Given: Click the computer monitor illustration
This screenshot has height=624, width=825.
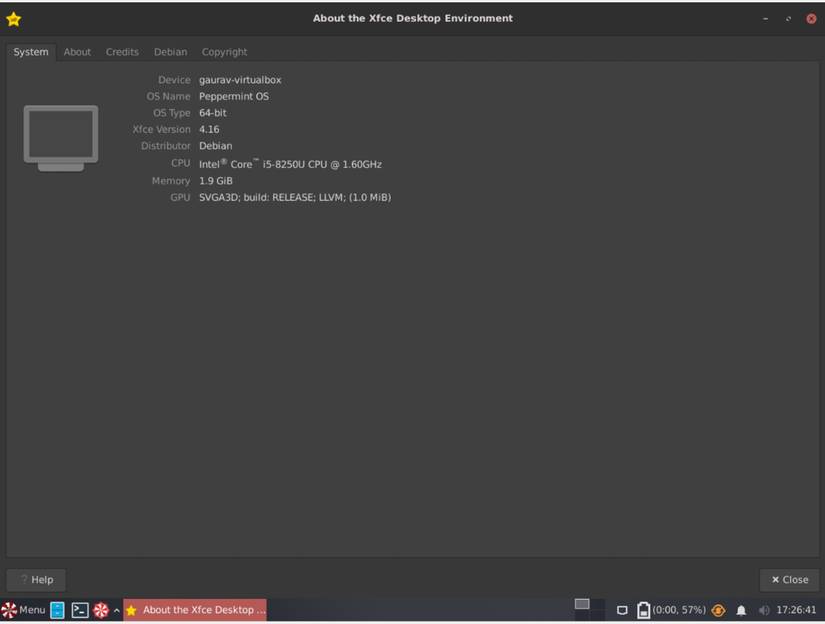Looking at the screenshot, I should [60, 137].
